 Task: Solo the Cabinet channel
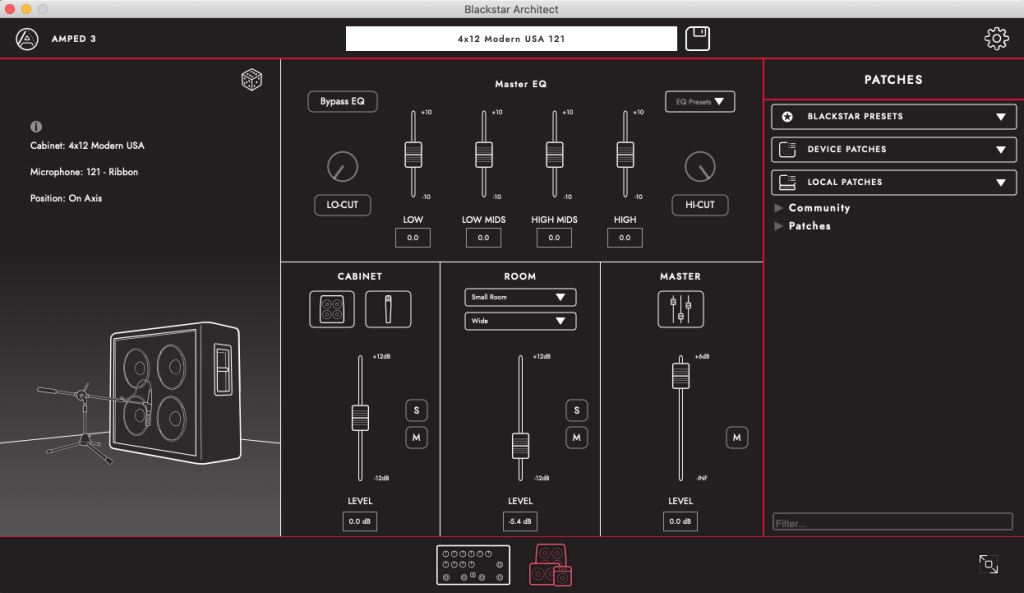click(416, 410)
